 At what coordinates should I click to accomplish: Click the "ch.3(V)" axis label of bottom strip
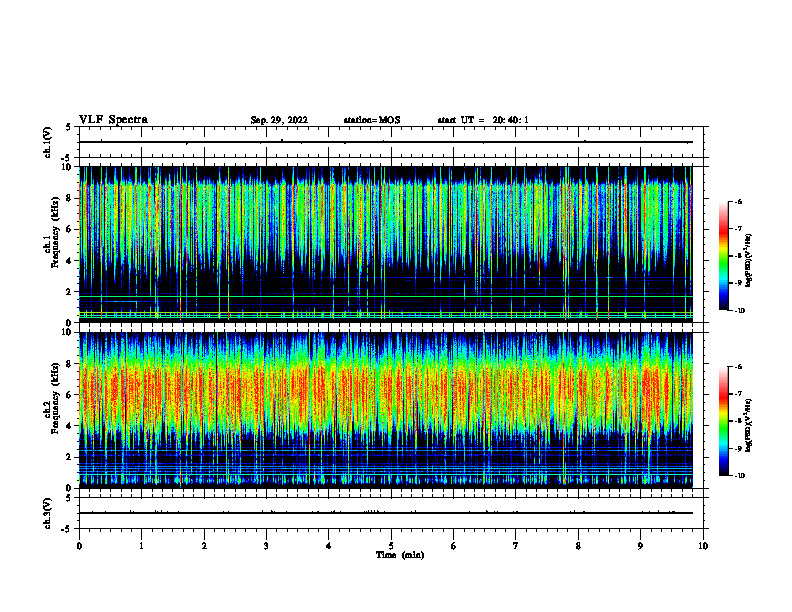47,514
